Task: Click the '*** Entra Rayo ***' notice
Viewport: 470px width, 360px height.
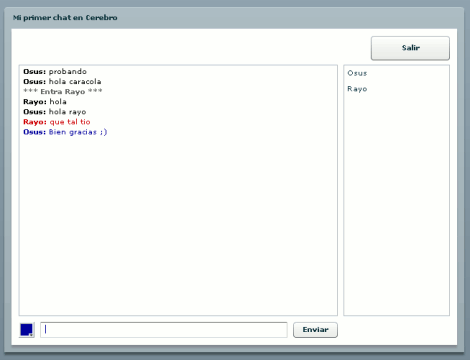Action: (63, 92)
